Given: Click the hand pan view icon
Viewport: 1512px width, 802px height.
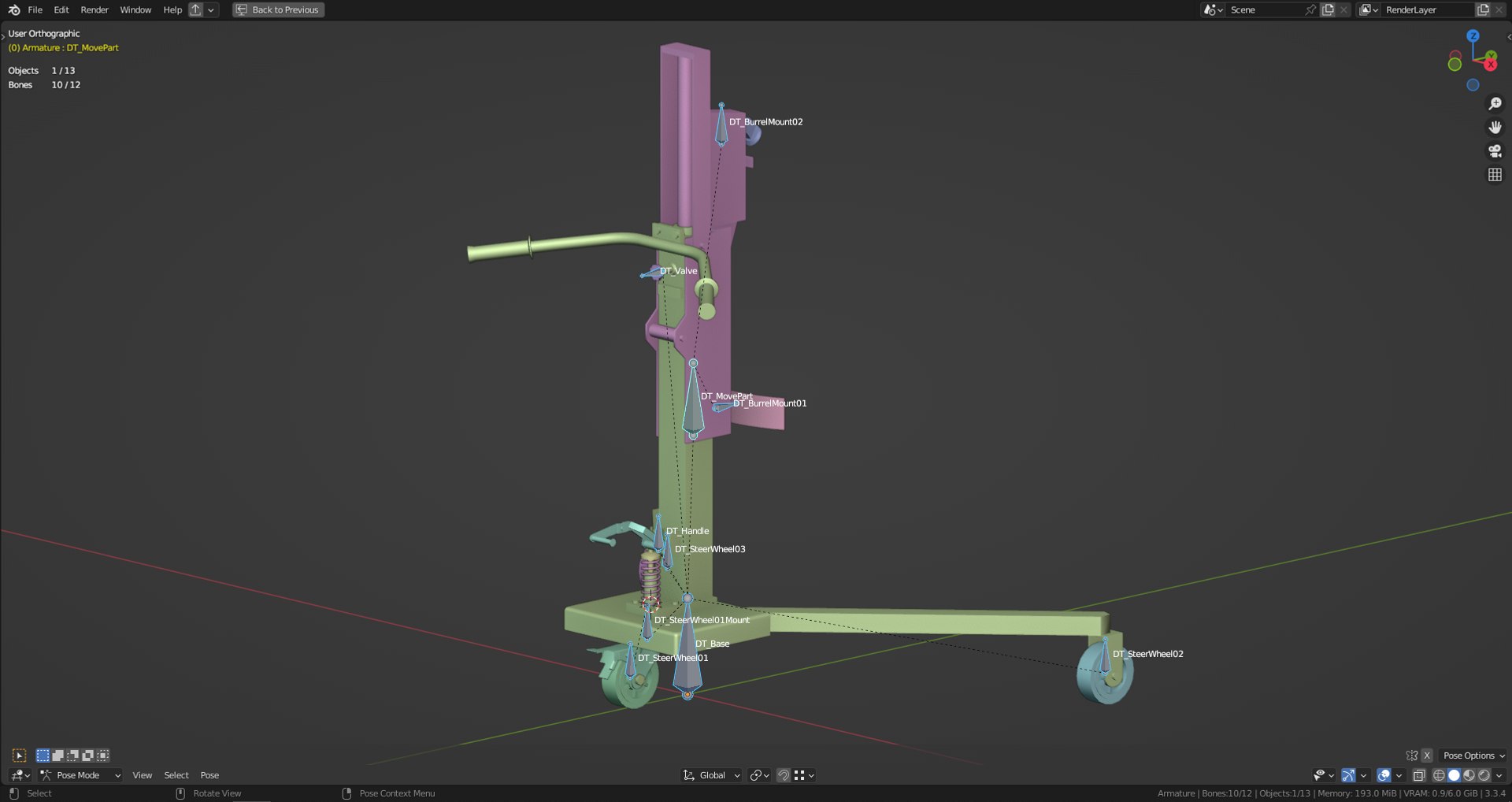Looking at the screenshot, I should [x=1495, y=127].
